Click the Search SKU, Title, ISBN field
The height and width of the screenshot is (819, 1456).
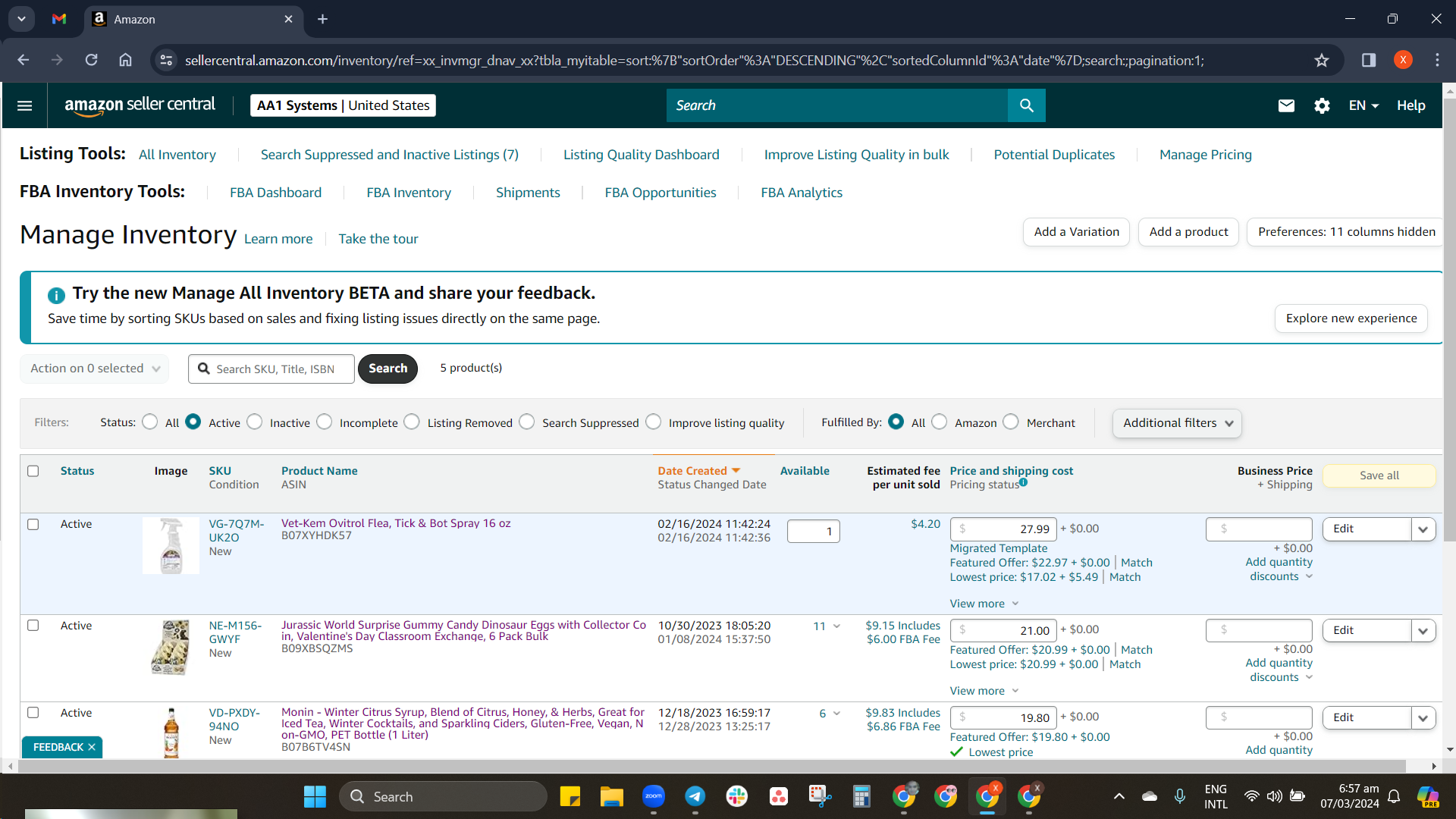pyautogui.click(x=271, y=369)
